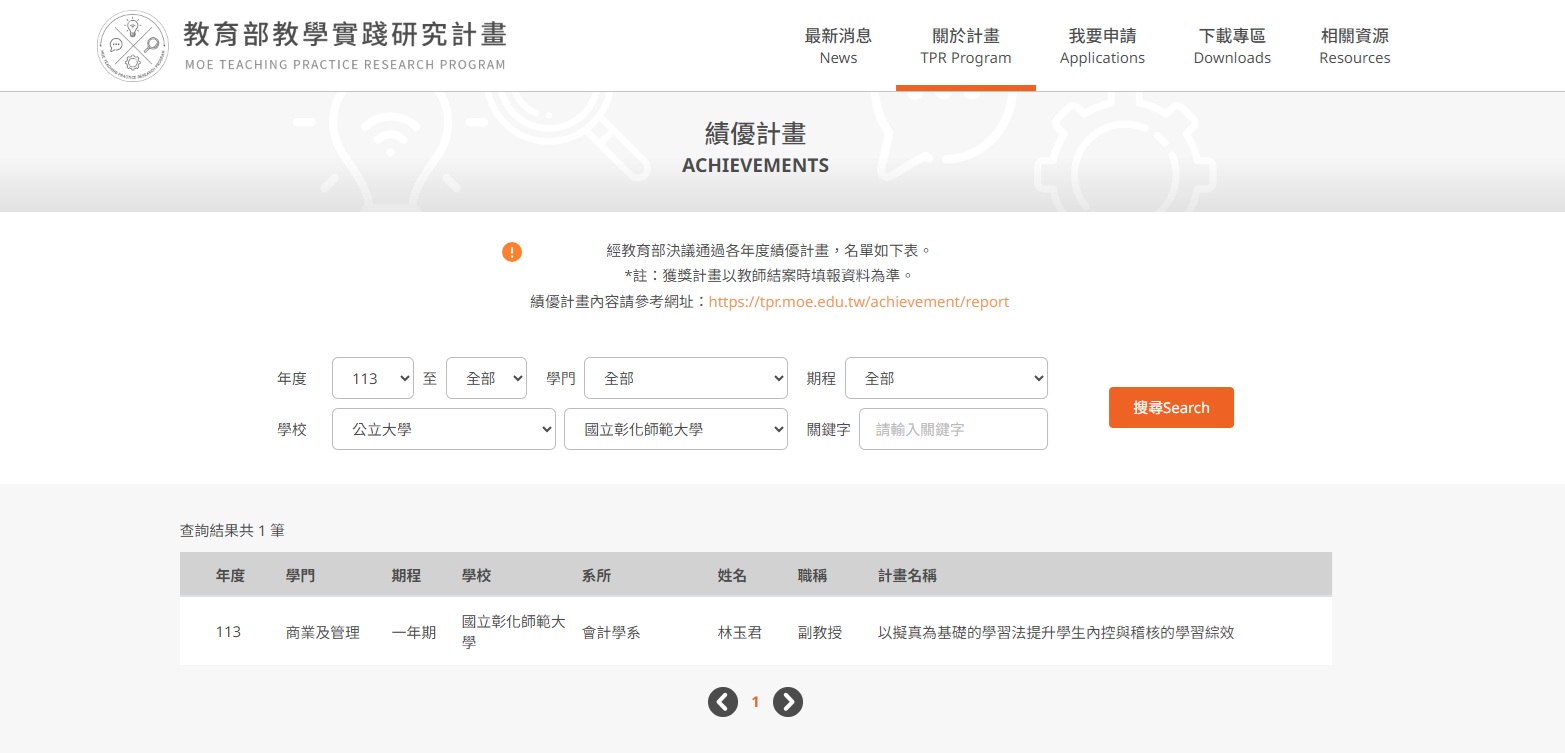
Task: Open the 我要申請 Applications menu
Action: pyautogui.click(x=1102, y=46)
